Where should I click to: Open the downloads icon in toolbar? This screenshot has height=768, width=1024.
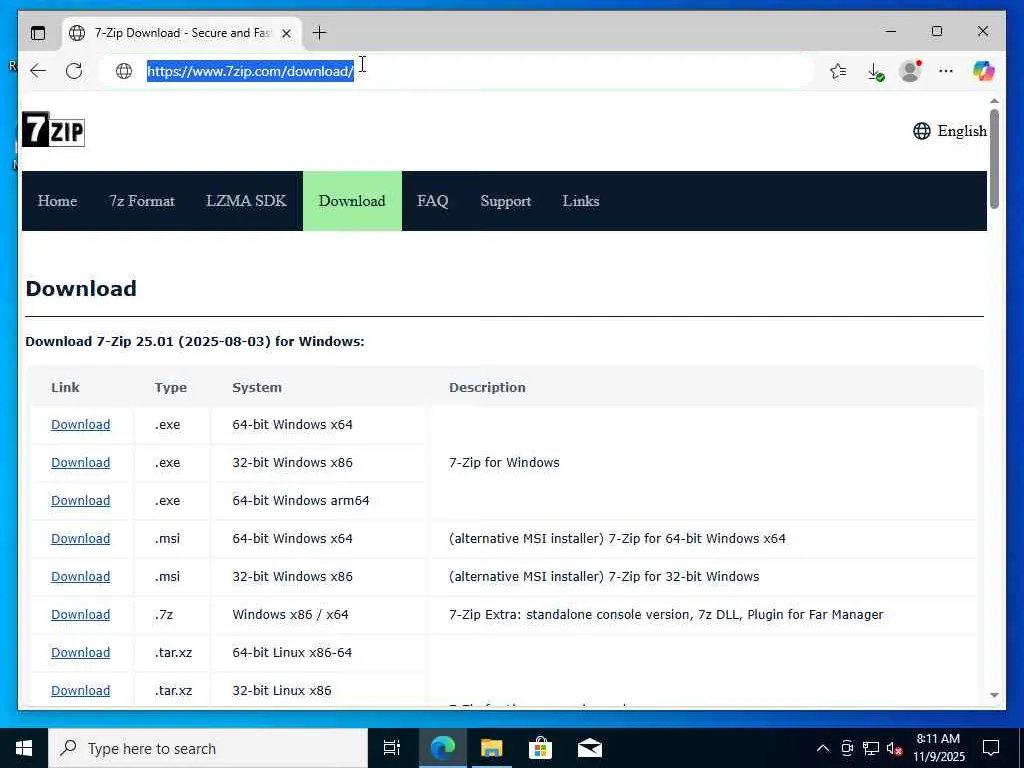(x=875, y=71)
